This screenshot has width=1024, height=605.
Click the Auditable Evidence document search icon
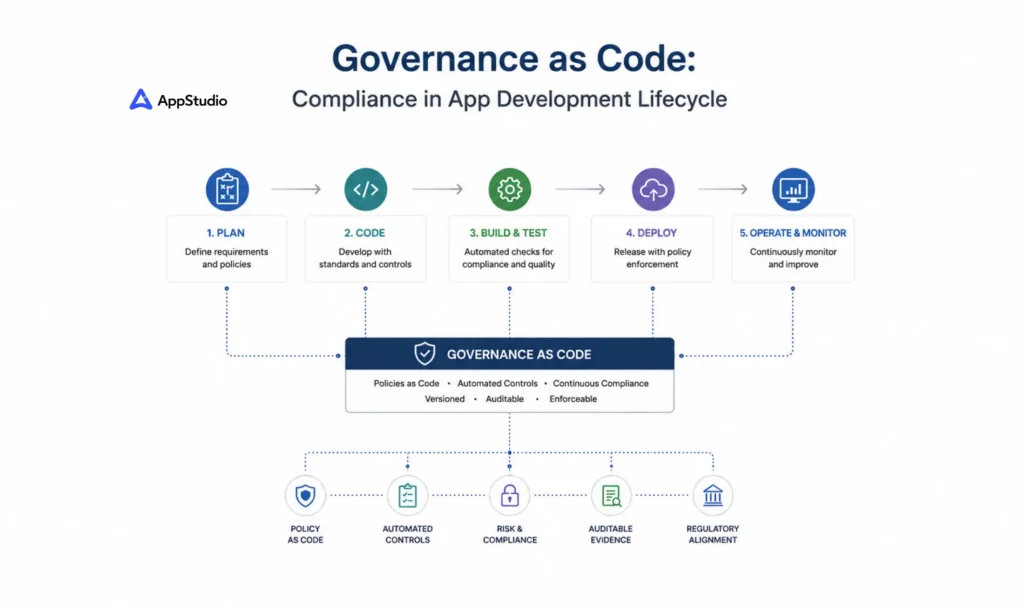[611, 495]
